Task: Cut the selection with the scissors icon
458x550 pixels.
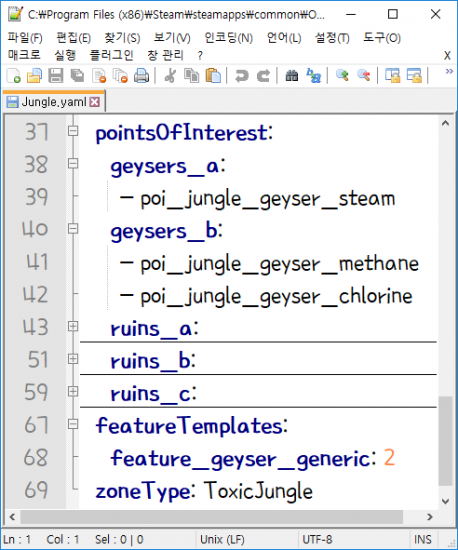Action: point(170,75)
